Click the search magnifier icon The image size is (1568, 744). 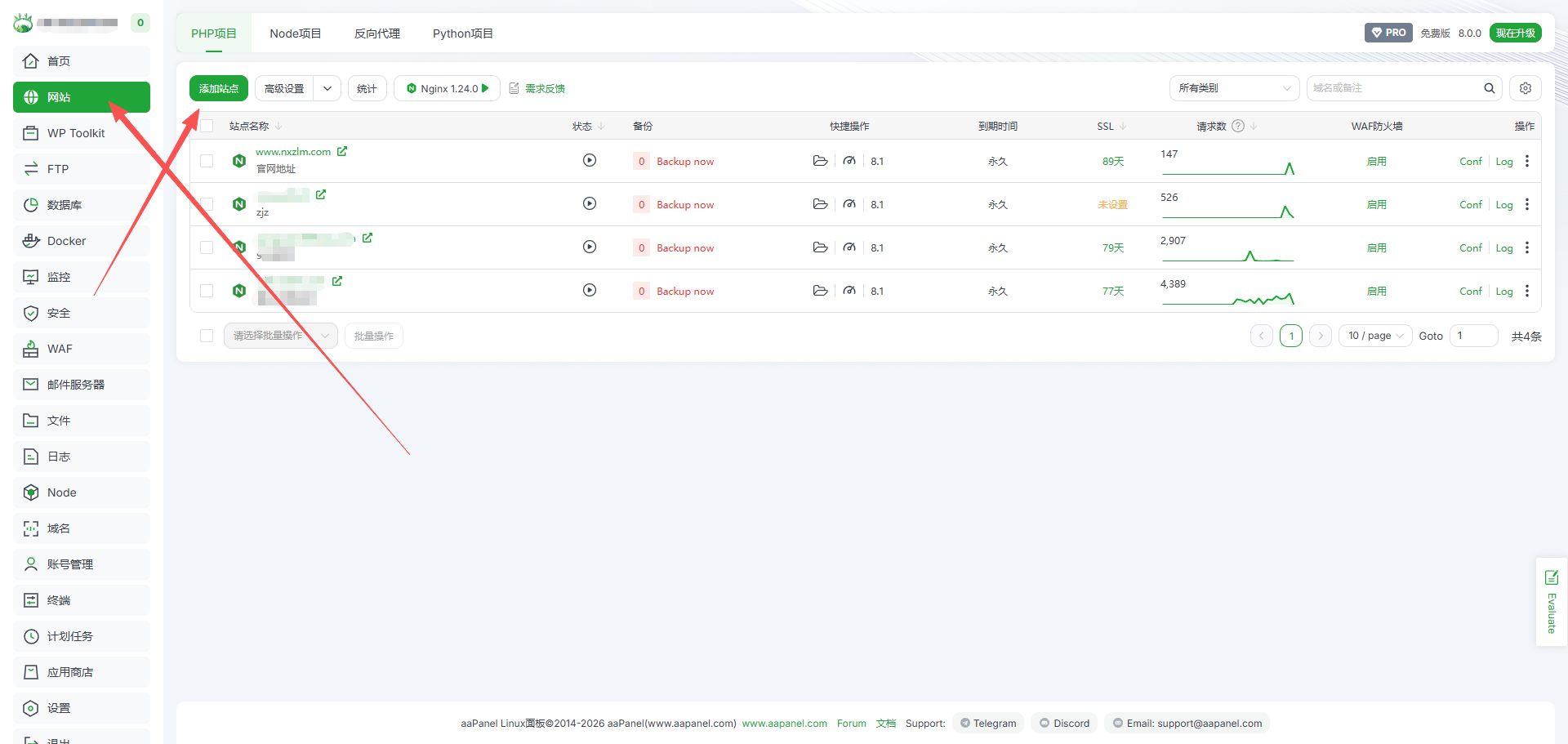pyautogui.click(x=1489, y=88)
